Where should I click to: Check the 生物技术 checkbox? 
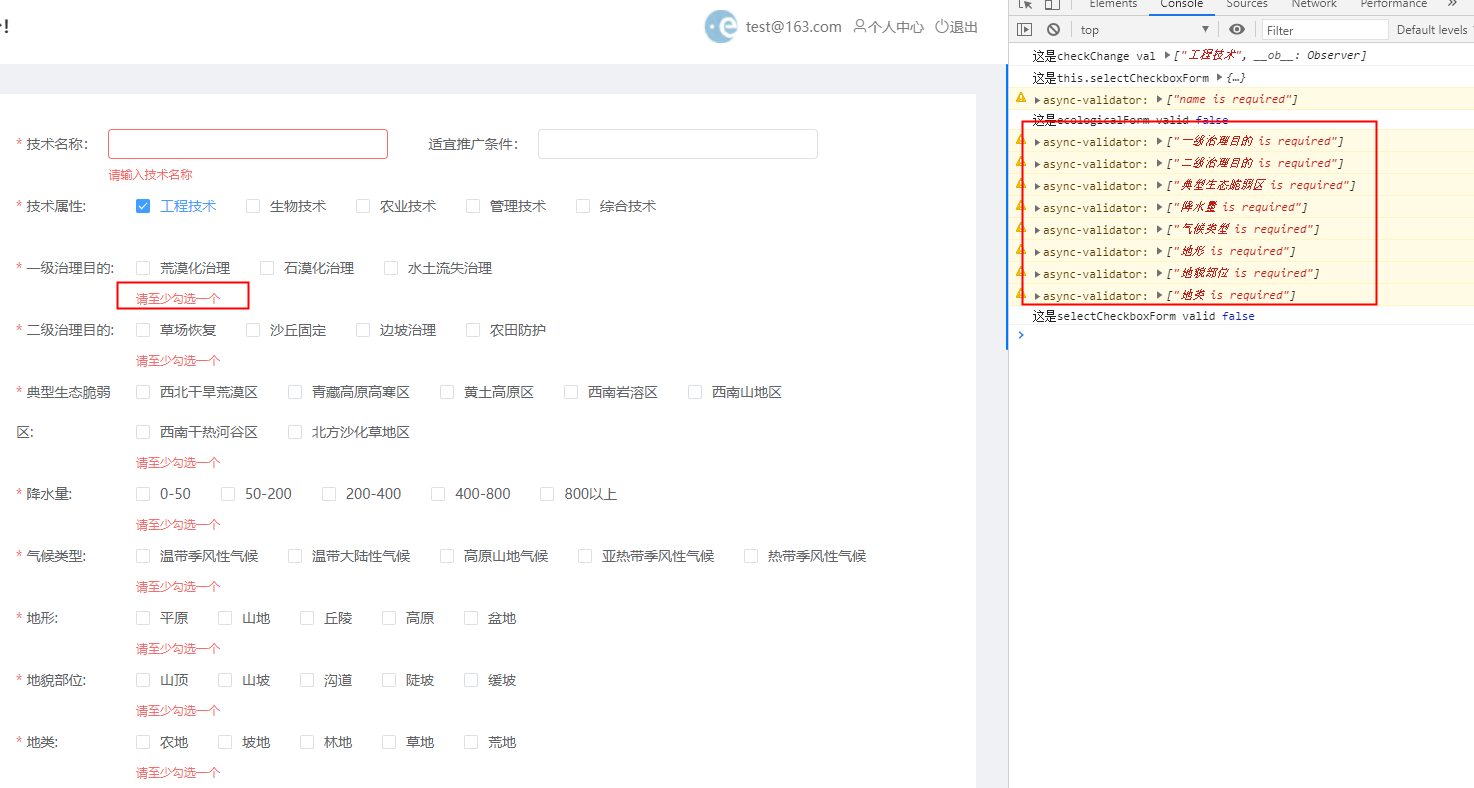tap(253, 206)
